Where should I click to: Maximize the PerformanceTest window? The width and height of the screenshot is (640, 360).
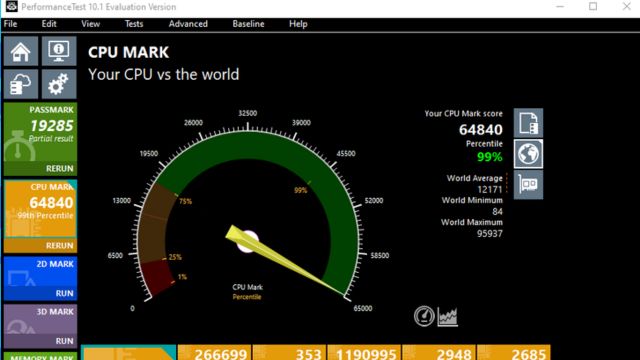coord(593,7)
